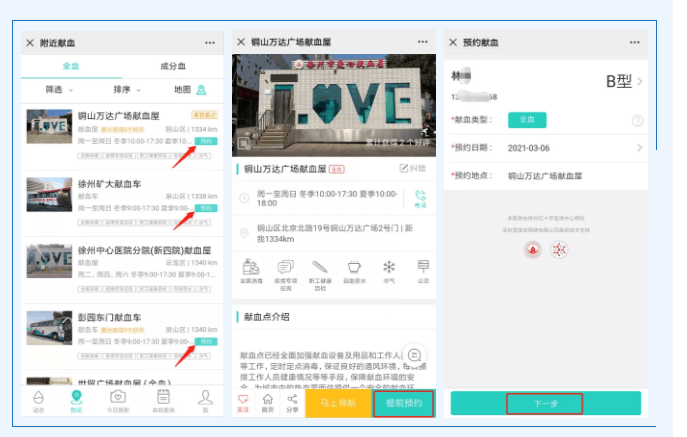
Task: Select the 全血 donation type chip
Action: (527, 120)
